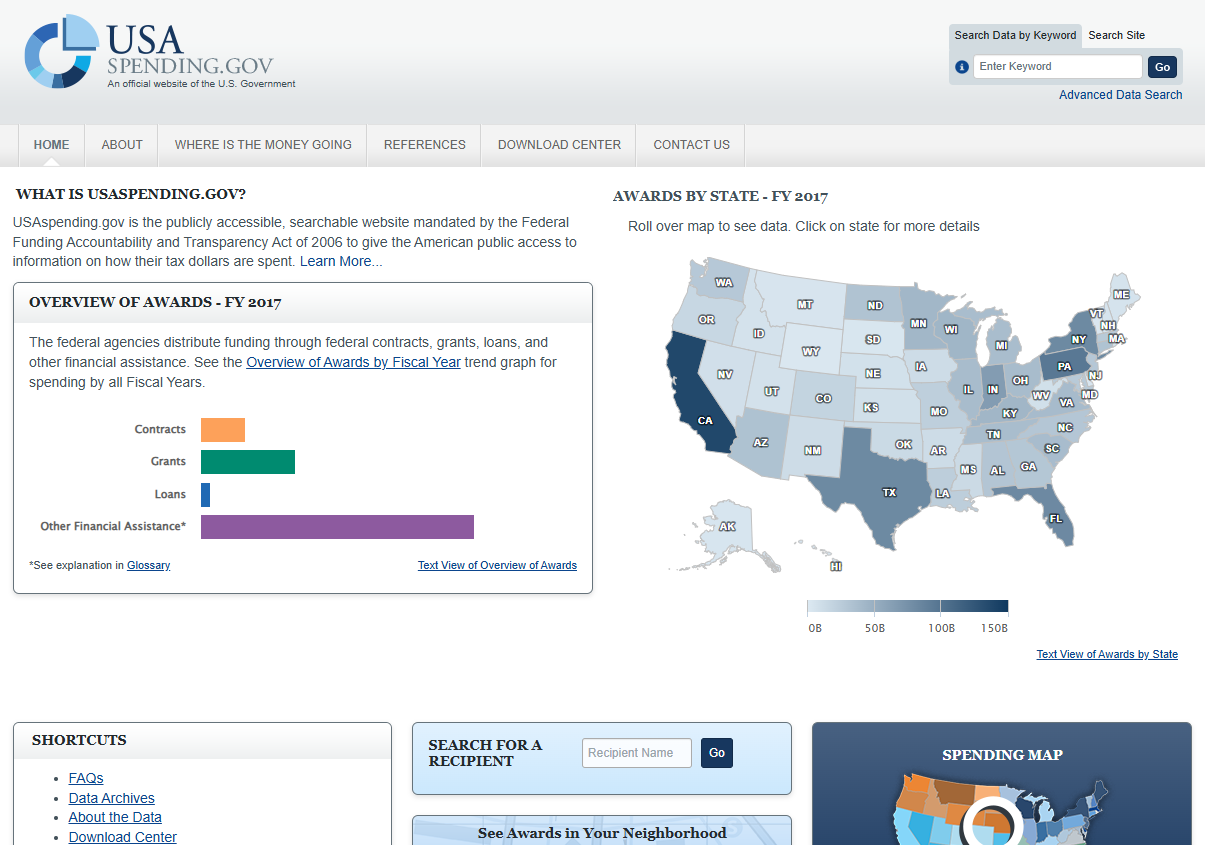Click the purple Other Financial Assistance bar
The image size is (1205, 845).
click(337, 527)
